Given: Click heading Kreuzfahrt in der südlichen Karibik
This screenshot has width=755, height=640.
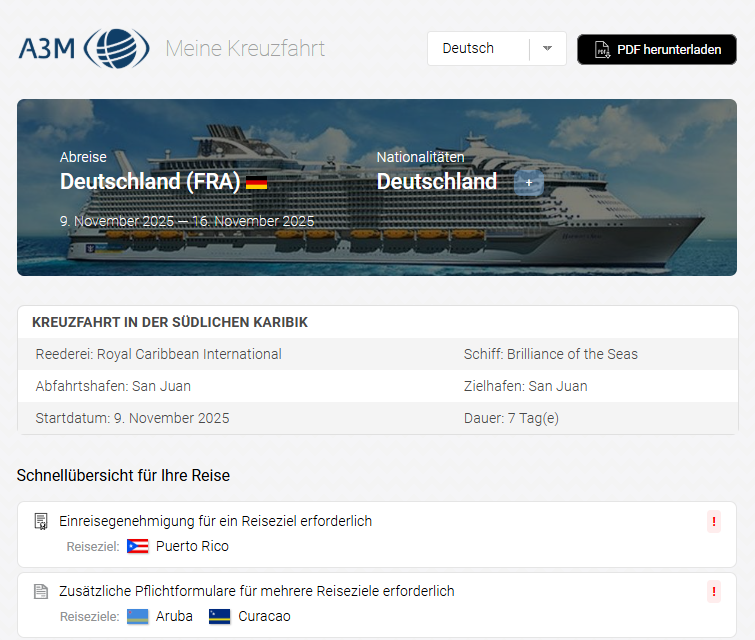Looking at the screenshot, I should (169, 322).
